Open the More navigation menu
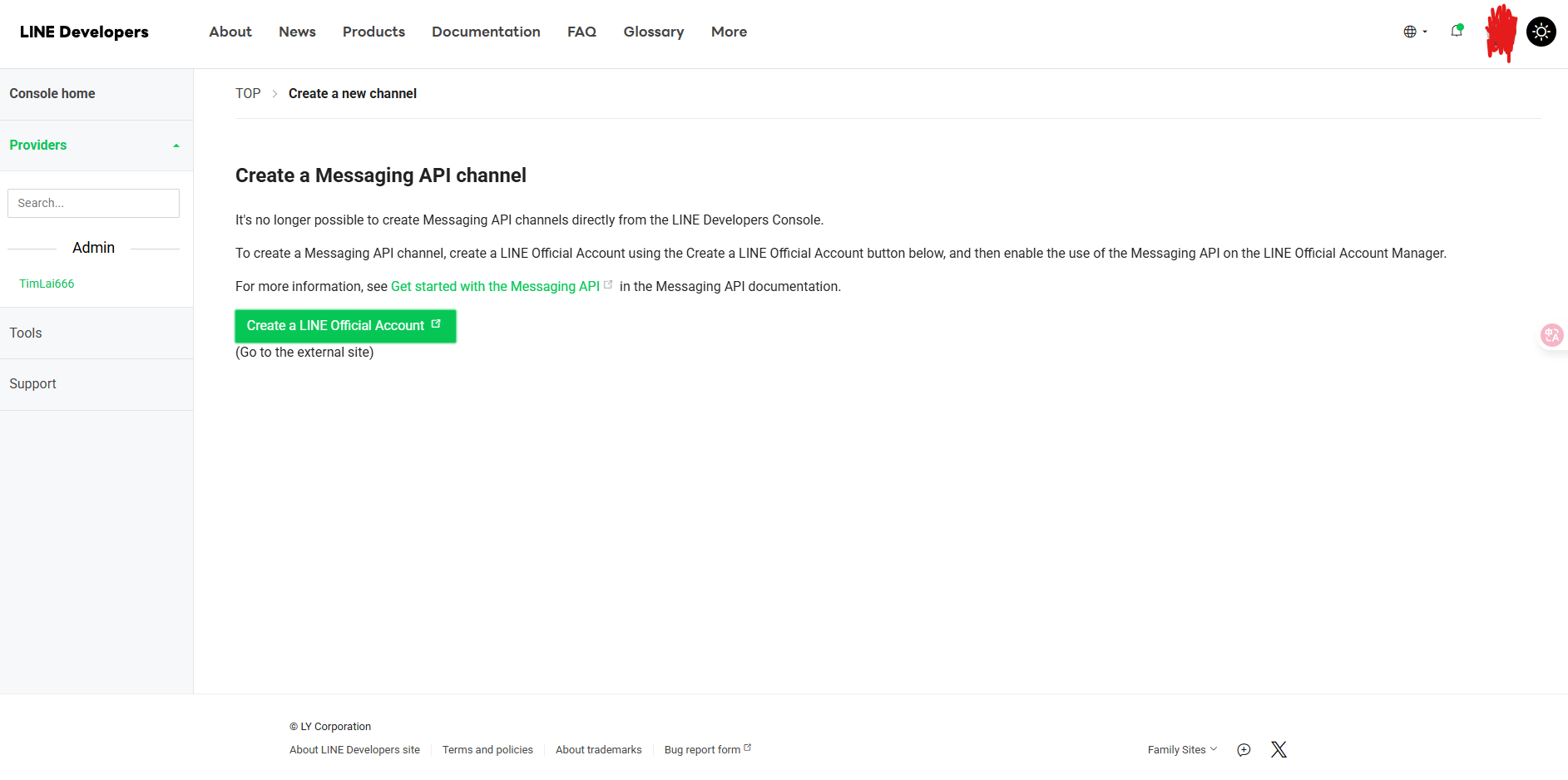The height and width of the screenshot is (780, 1568). (729, 32)
